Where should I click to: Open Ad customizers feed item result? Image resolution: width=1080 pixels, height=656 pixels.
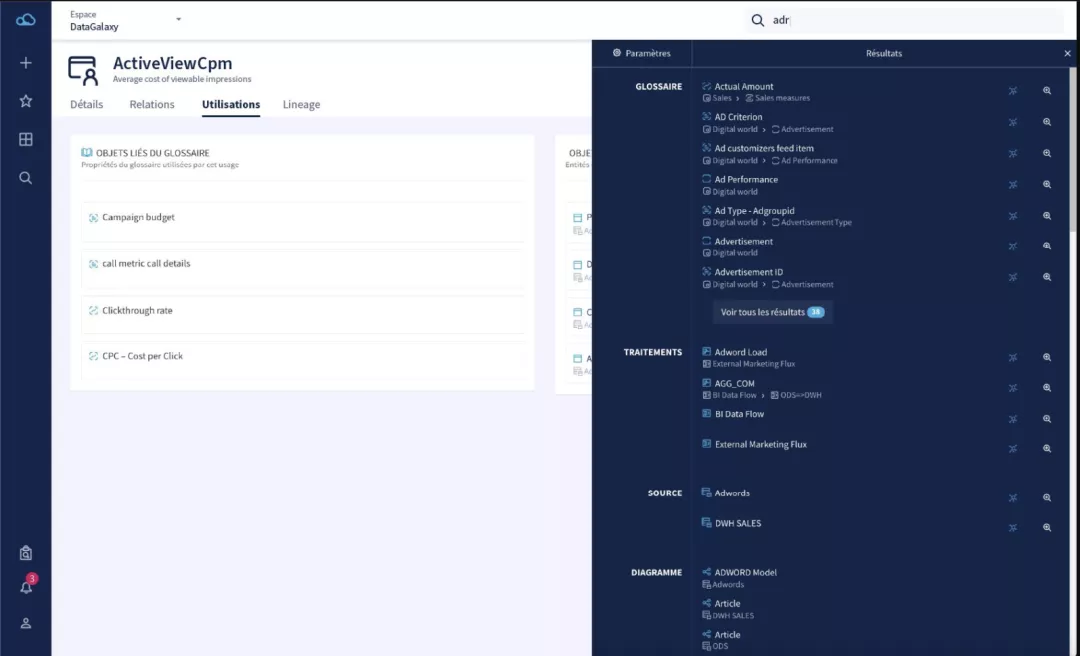tap(763, 148)
